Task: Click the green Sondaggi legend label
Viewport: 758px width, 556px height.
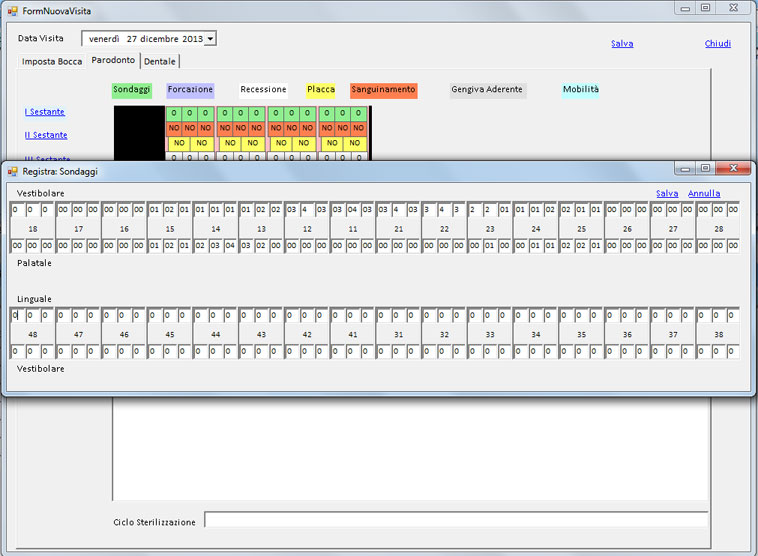Action: pos(131,89)
